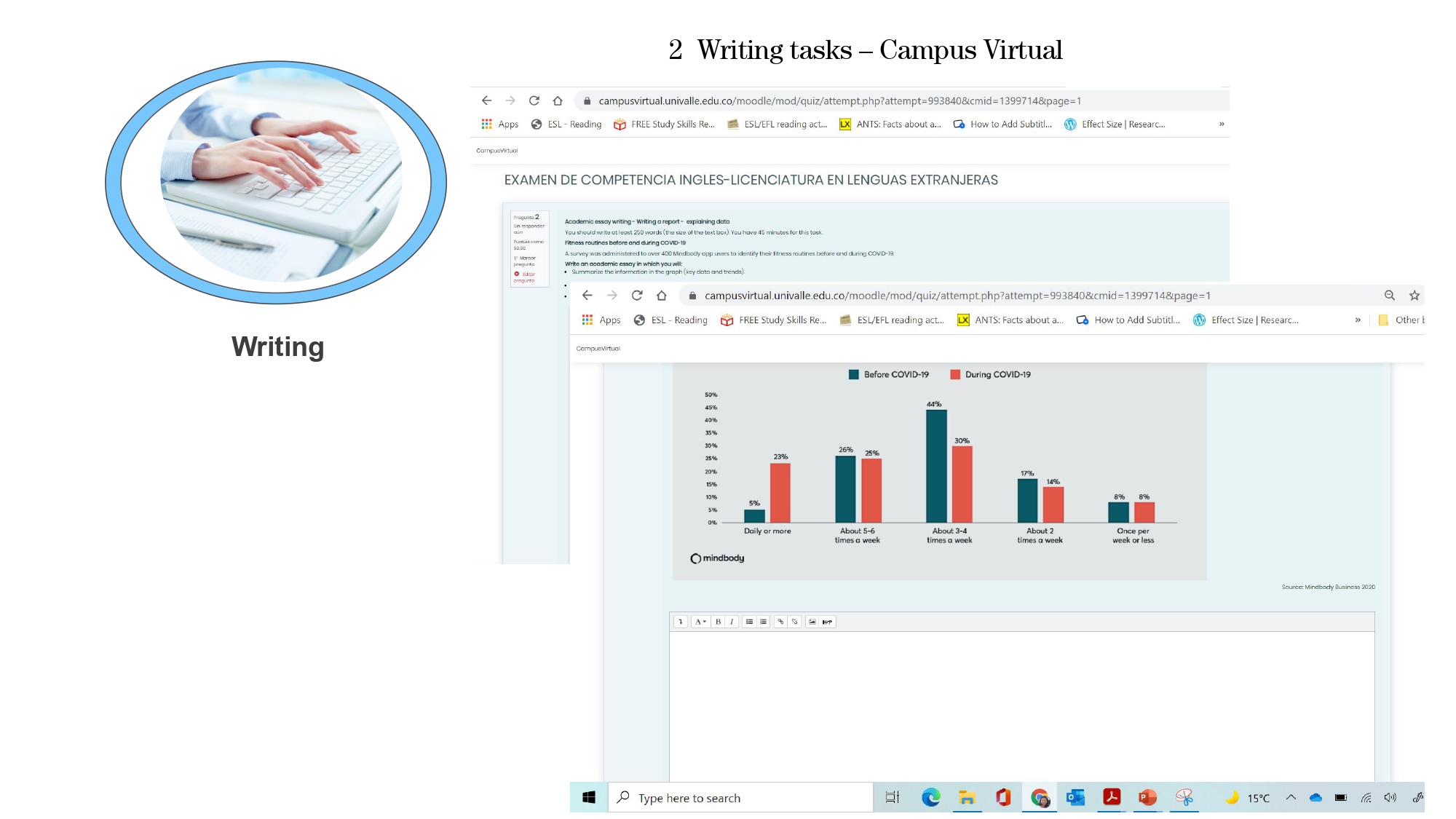Open the ESL - Reading bookmark
1456x819 pixels.
670,320
